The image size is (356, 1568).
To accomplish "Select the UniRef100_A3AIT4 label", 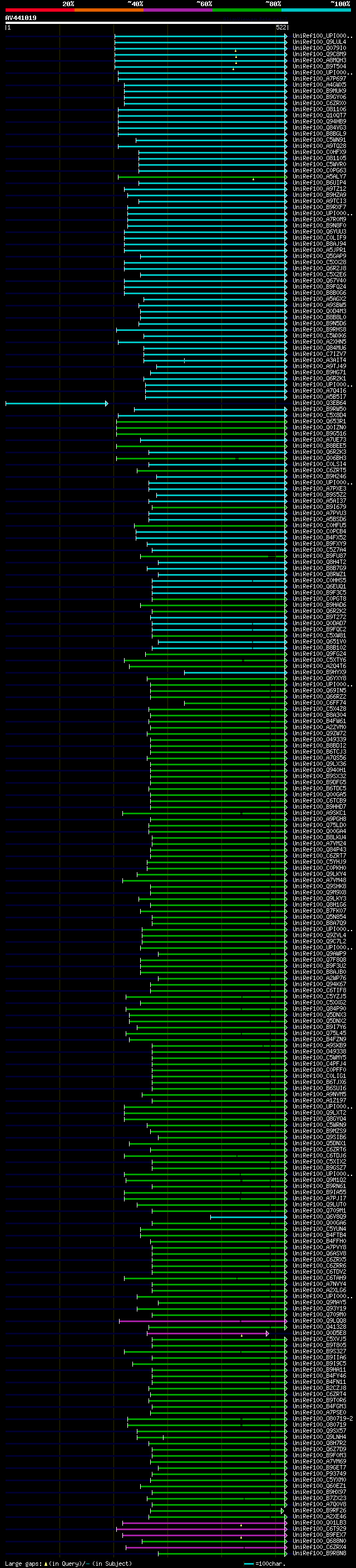I will click(319, 360).
